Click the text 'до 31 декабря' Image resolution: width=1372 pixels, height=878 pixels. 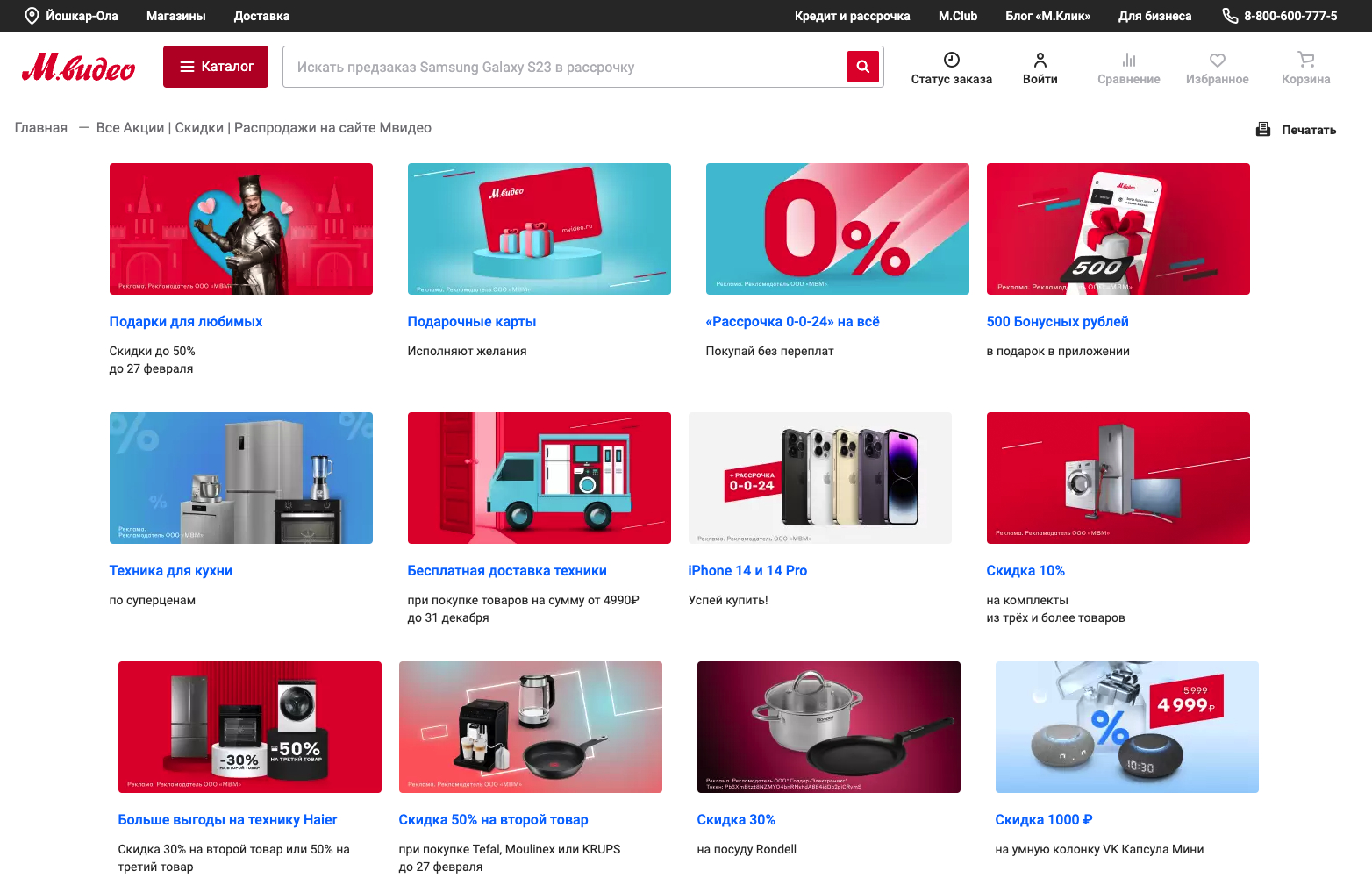pos(448,618)
